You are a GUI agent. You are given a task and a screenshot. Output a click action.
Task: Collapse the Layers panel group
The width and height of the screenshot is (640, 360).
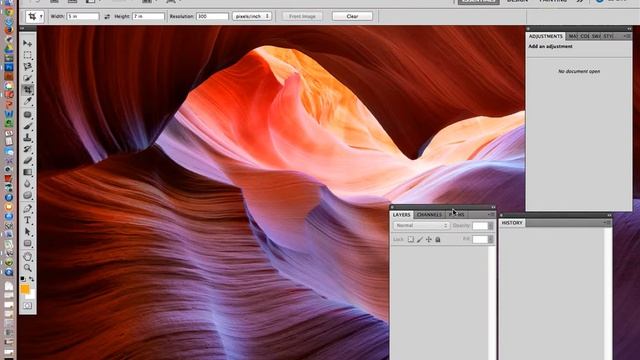493,207
